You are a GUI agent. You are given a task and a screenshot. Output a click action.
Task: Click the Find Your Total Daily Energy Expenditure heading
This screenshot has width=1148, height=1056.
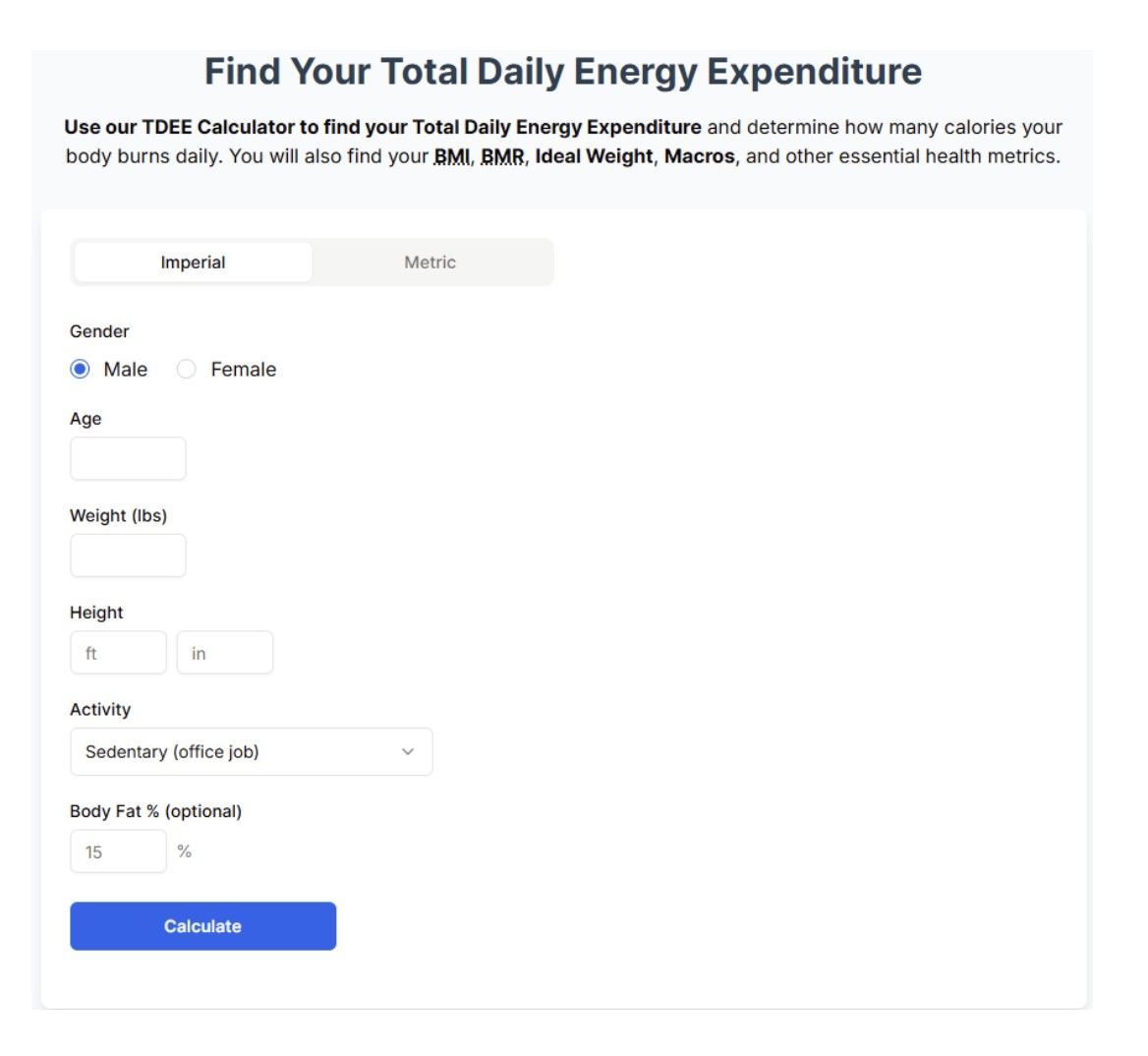tap(563, 72)
